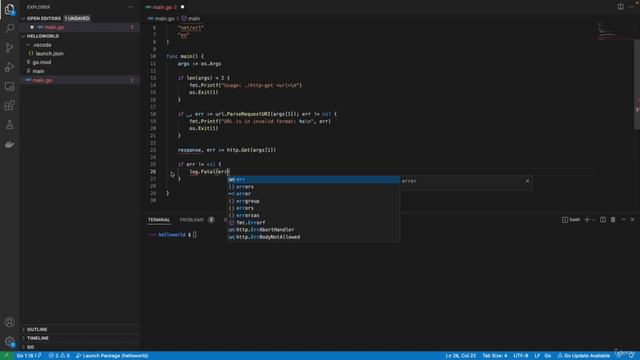
Task: Close the suggestion details popup
Action: (x=527, y=181)
